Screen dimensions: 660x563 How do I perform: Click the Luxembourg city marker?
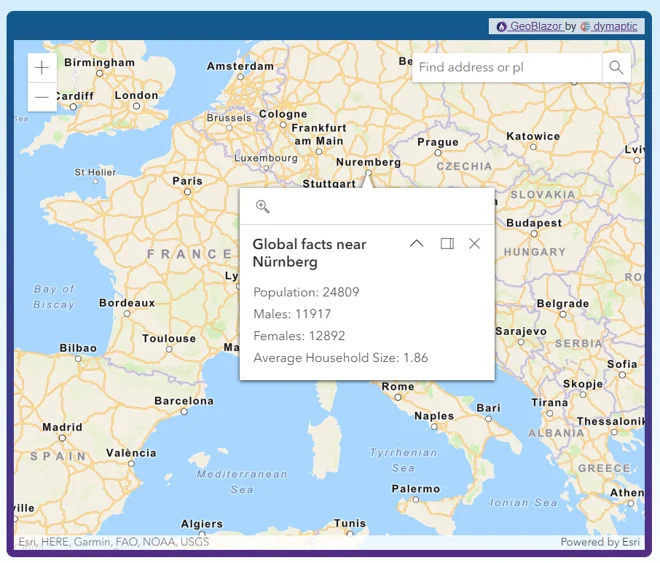tap(266, 168)
